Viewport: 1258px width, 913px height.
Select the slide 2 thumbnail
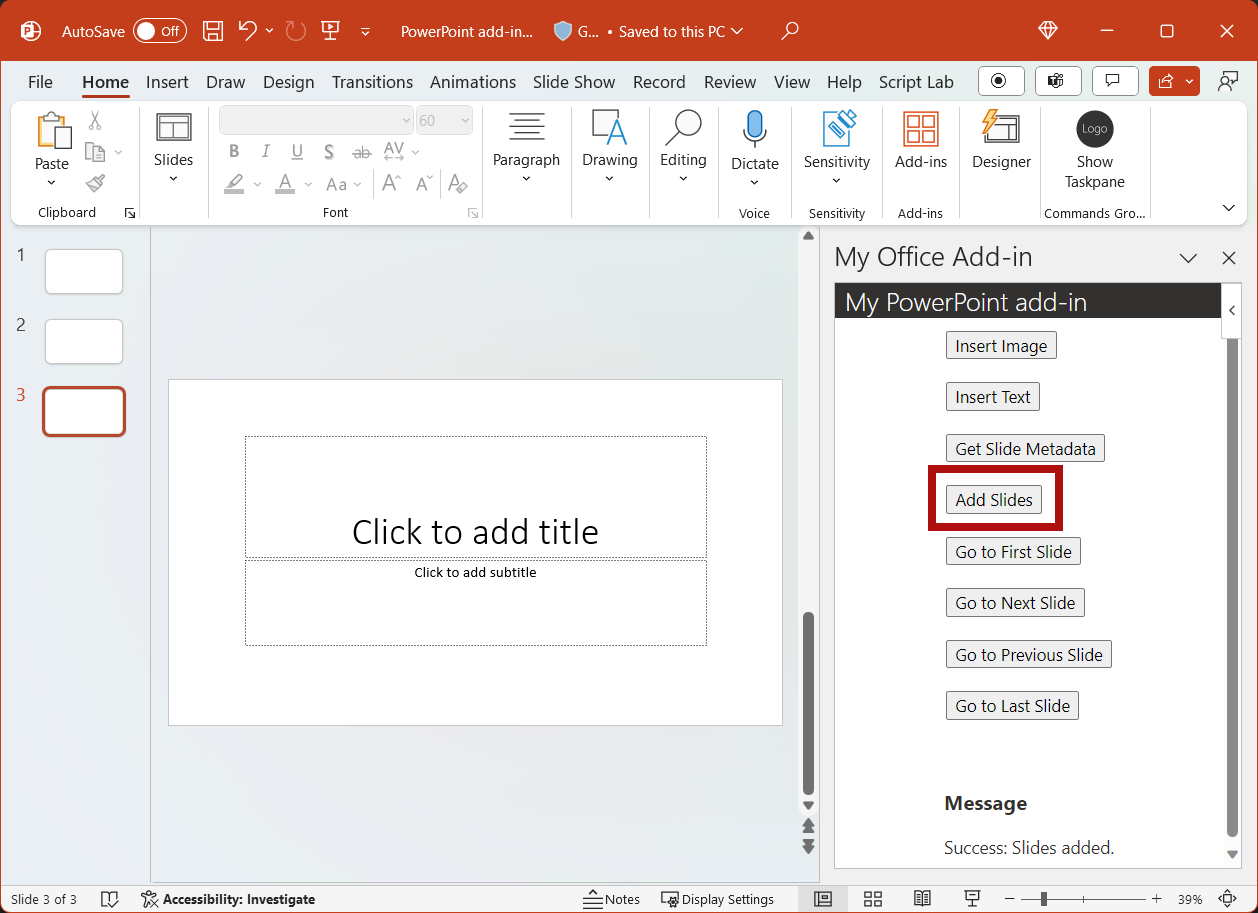pos(84,341)
